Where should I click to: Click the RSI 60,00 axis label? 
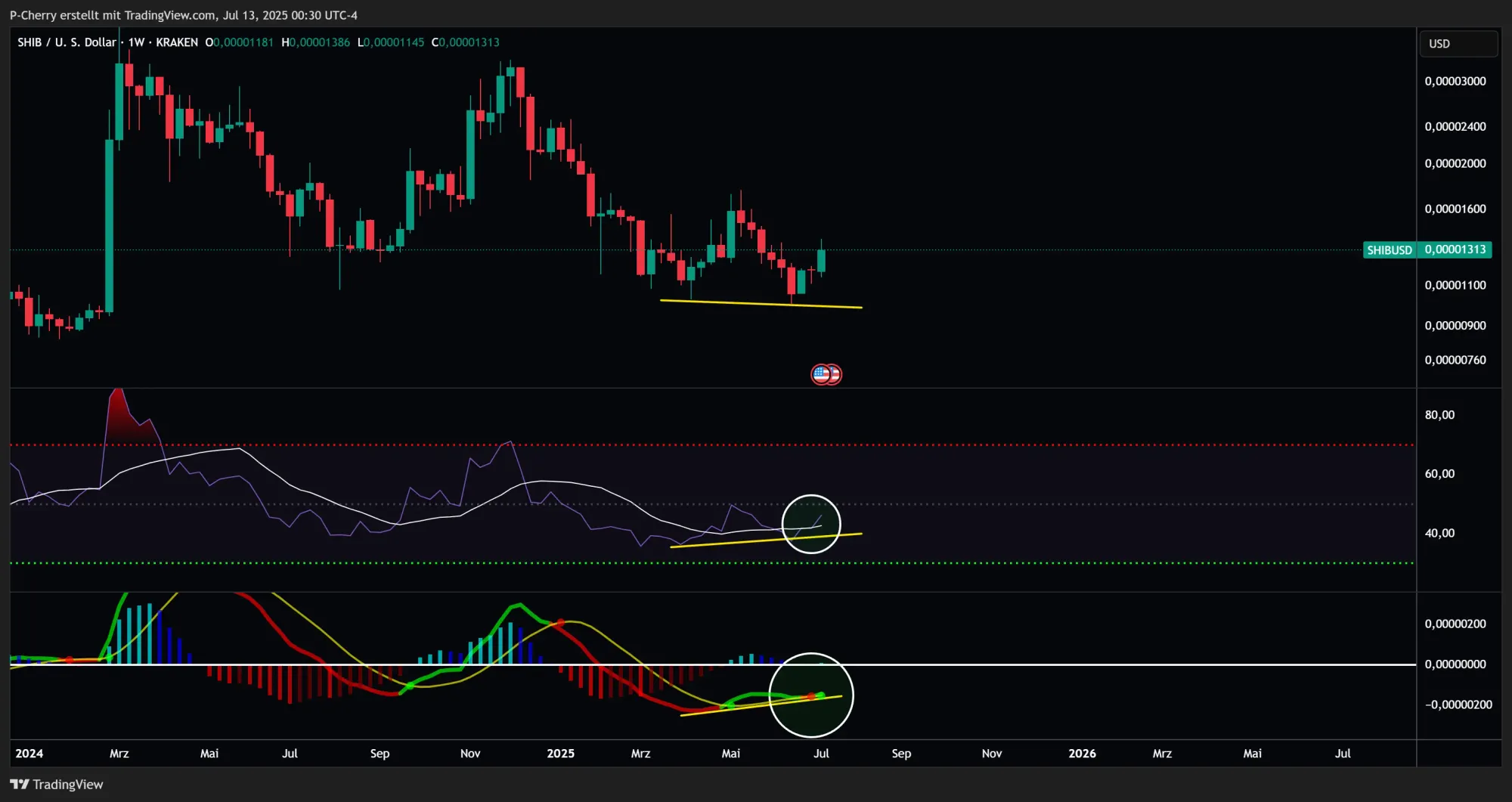(1439, 473)
